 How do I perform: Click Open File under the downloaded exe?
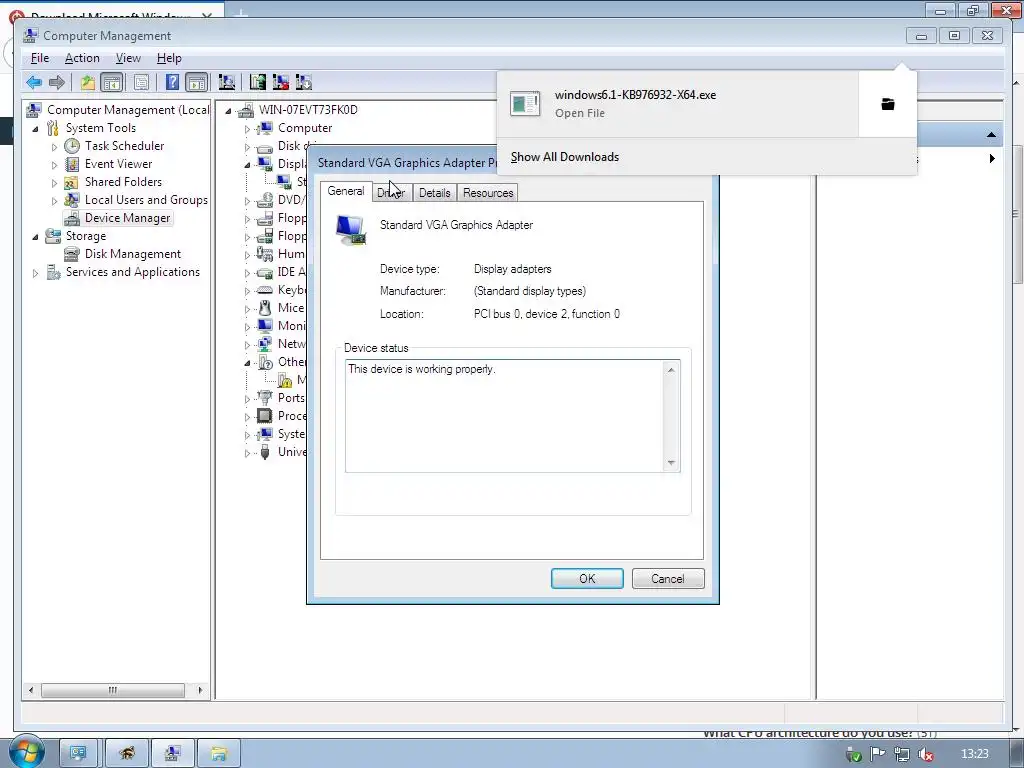click(x=580, y=113)
